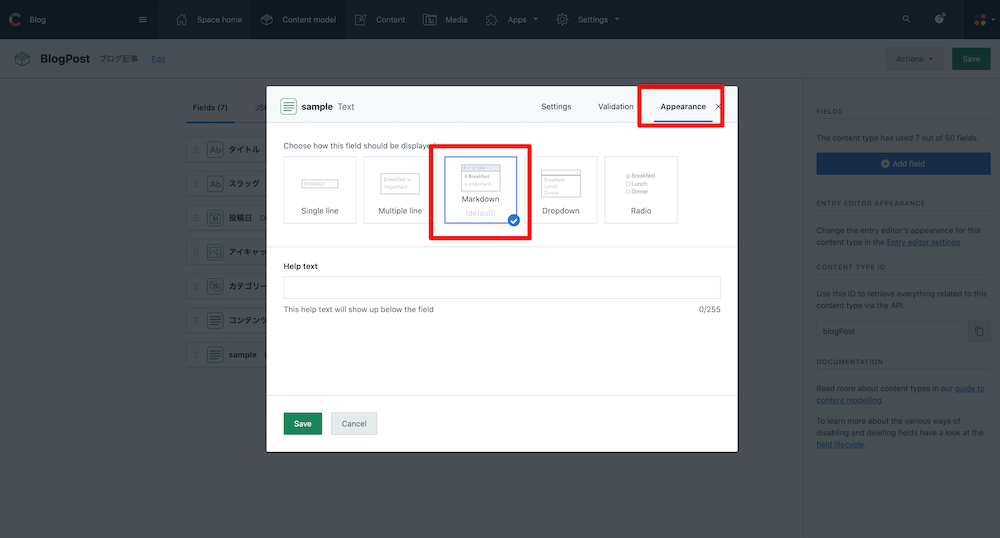
Task: Click the image icon of the アイキャッチ field
Action: click(216, 252)
